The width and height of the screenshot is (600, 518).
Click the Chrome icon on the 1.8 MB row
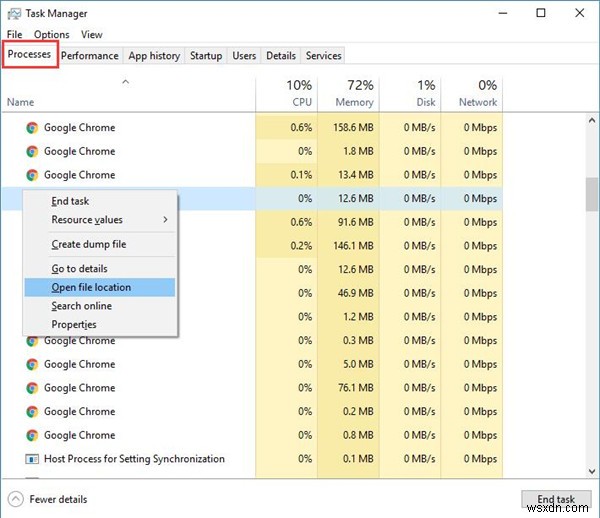point(32,151)
